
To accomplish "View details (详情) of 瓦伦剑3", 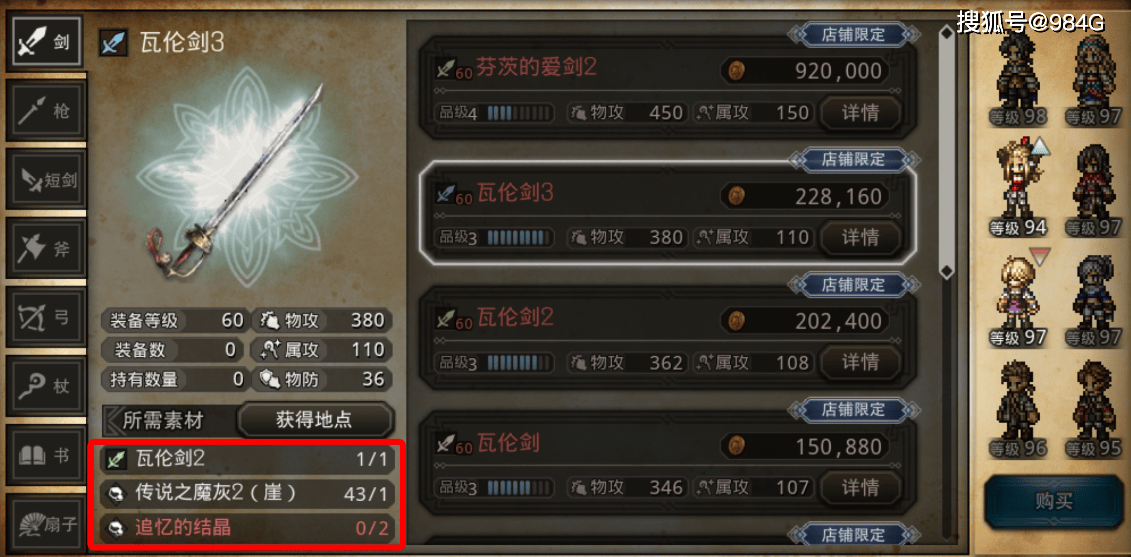I will point(861,237).
